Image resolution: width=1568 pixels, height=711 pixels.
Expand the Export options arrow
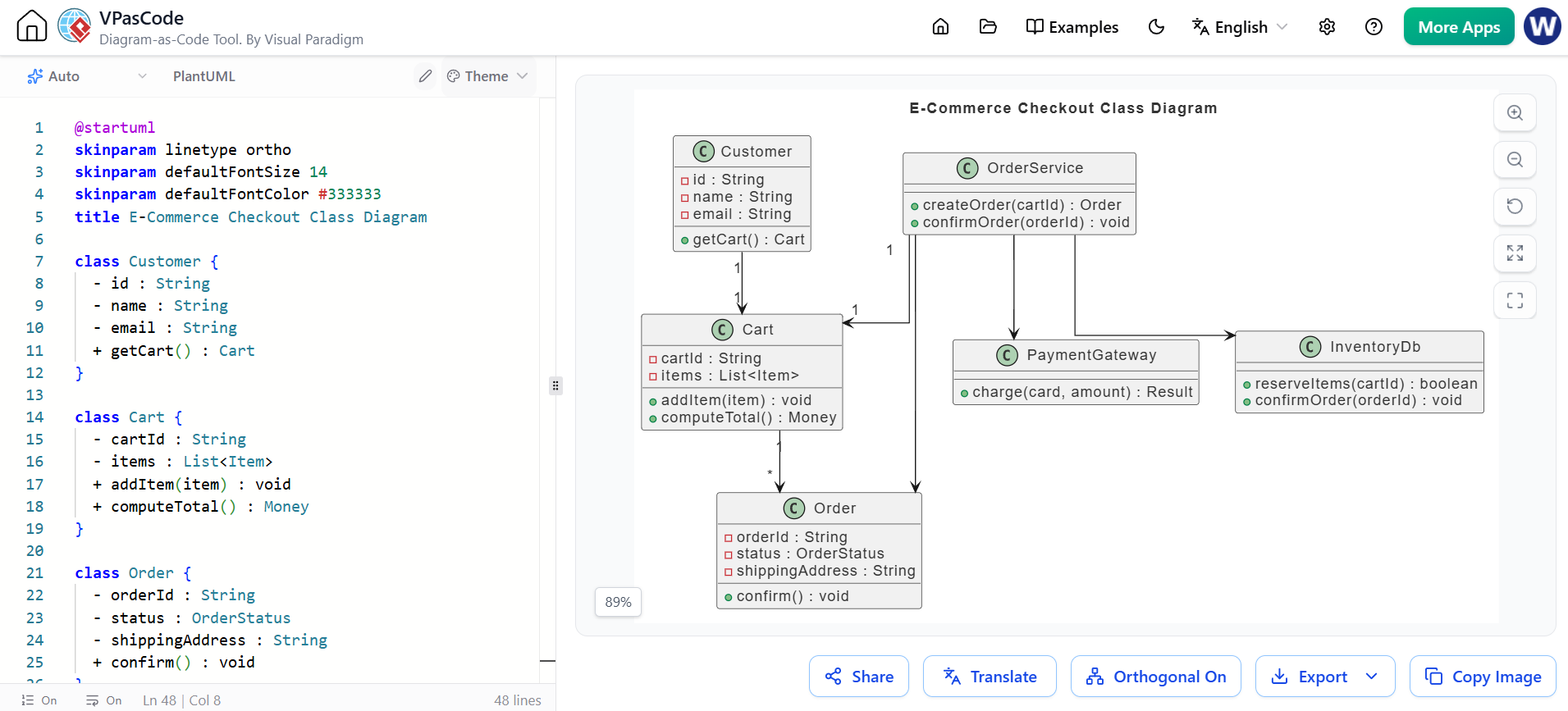coord(1372,677)
